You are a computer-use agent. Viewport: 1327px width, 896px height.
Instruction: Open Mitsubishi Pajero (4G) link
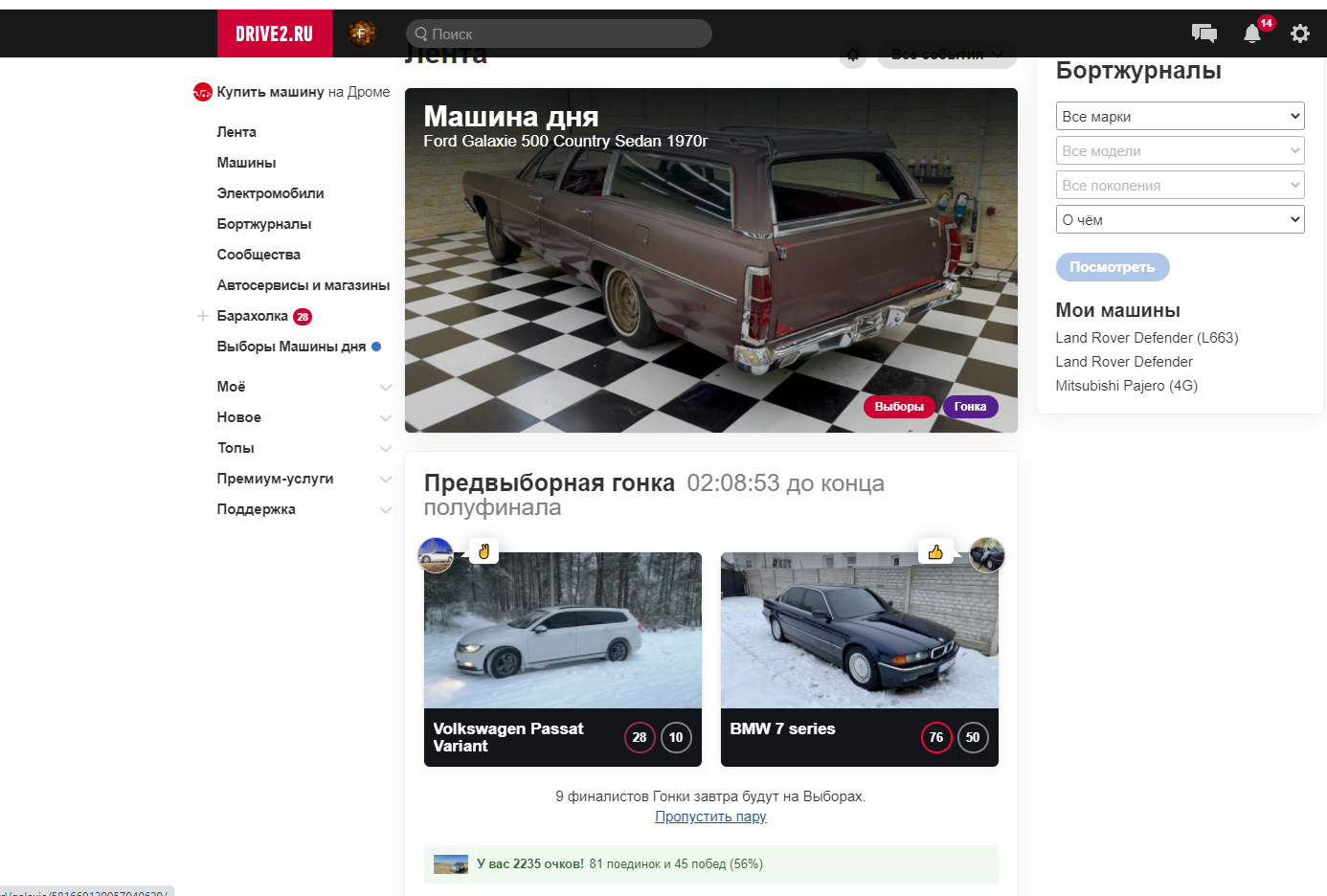pos(1127,386)
